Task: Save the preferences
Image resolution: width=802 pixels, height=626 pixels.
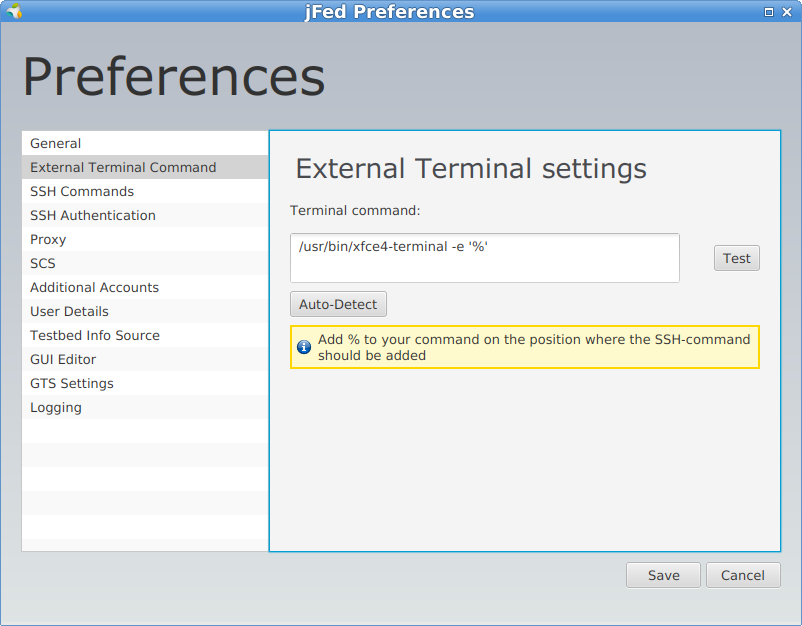Action: click(663, 575)
